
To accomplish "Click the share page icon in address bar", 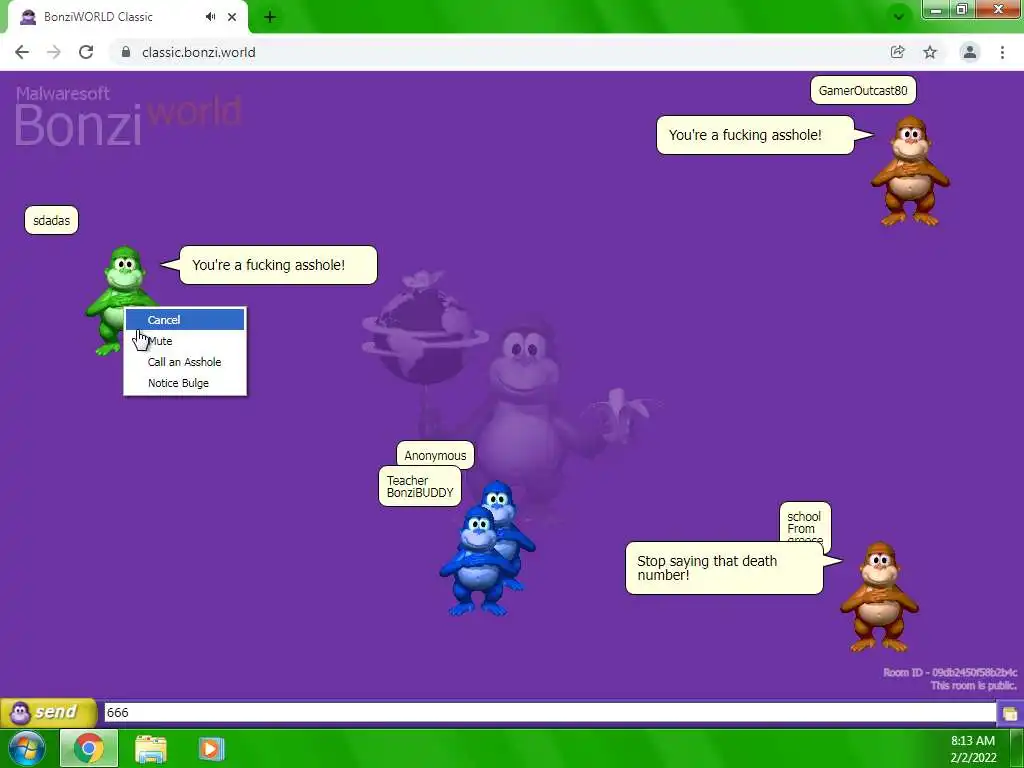I will click(x=897, y=52).
